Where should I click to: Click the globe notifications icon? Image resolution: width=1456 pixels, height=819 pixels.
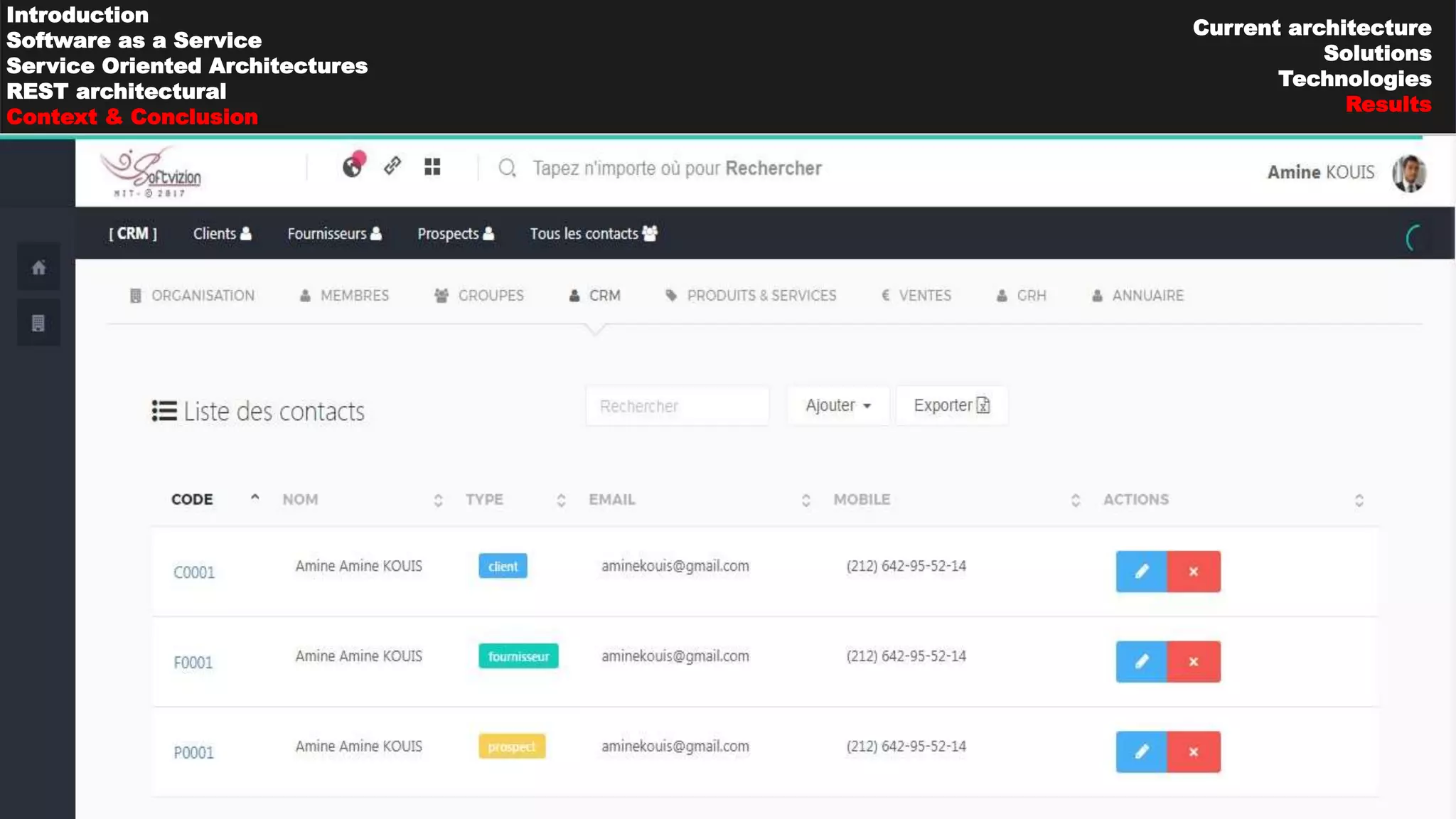pos(353,166)
